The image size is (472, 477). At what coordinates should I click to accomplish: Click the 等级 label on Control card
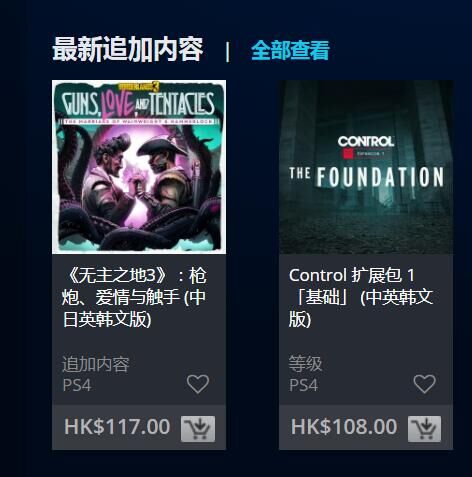point(305,364)
